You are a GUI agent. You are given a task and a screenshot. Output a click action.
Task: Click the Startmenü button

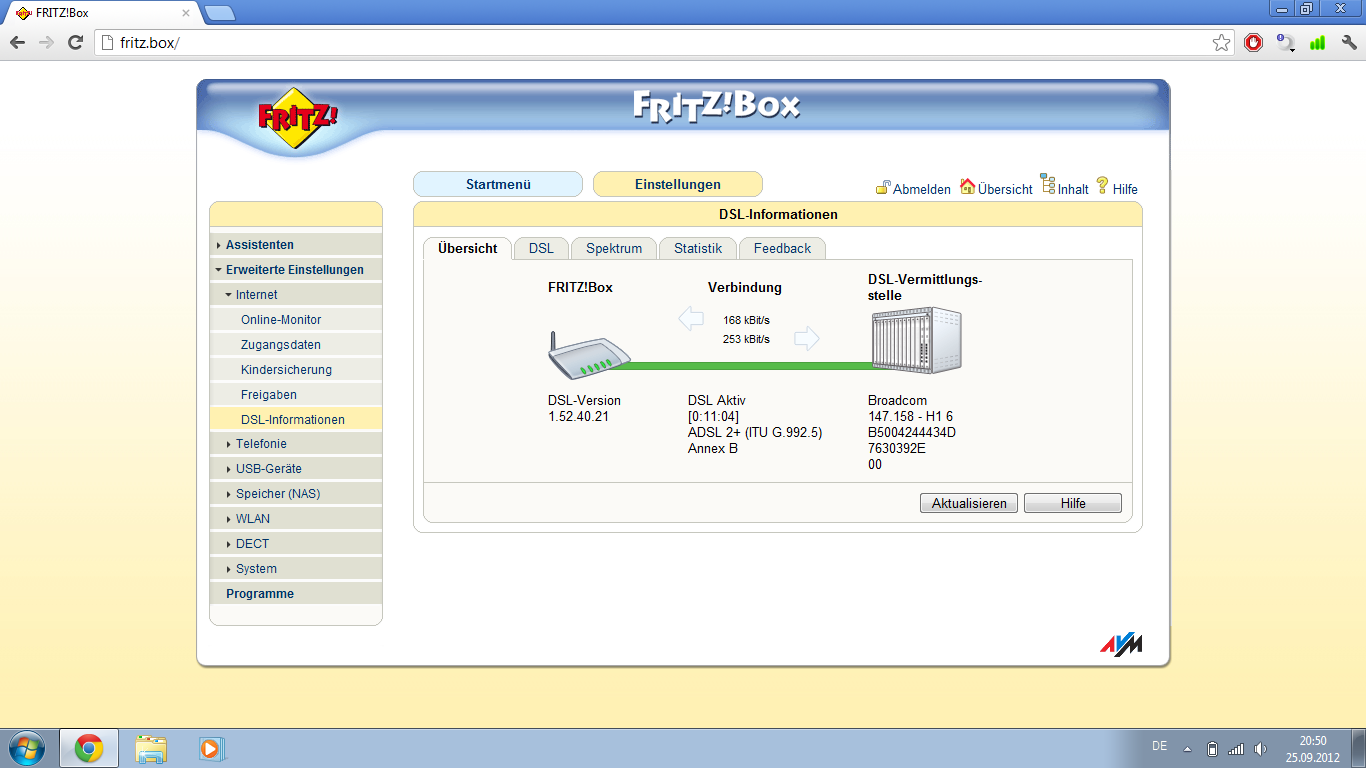(x=498, y=184)
